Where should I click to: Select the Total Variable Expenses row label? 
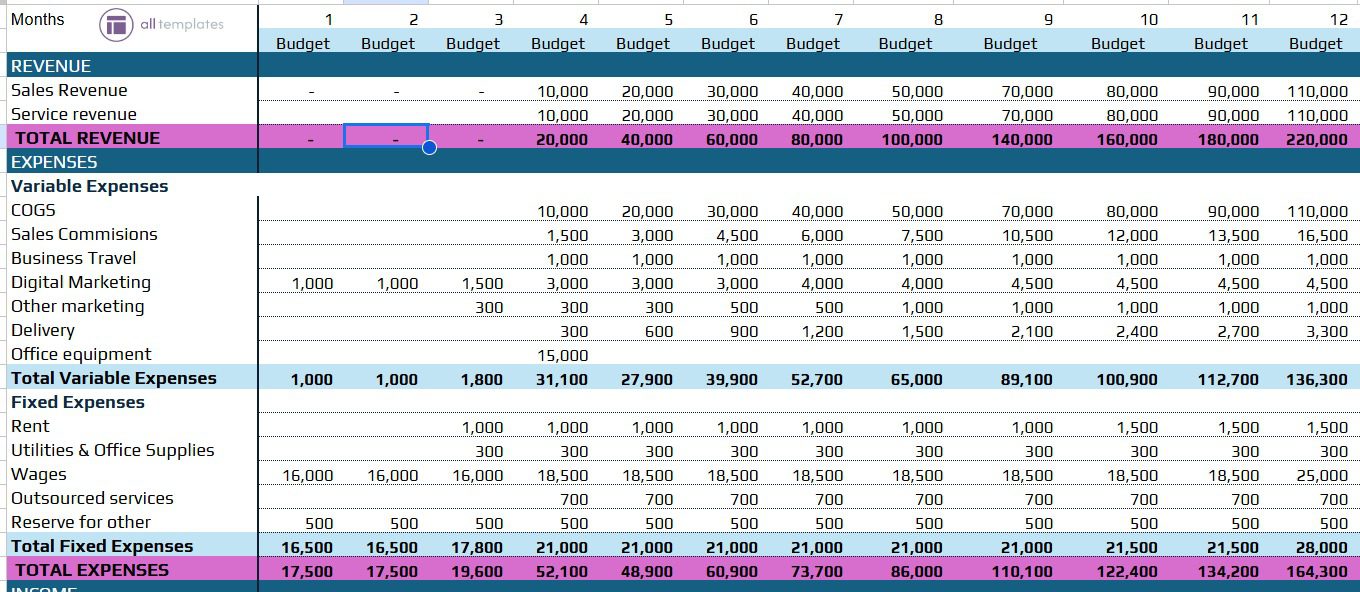[x=114, y=378]
